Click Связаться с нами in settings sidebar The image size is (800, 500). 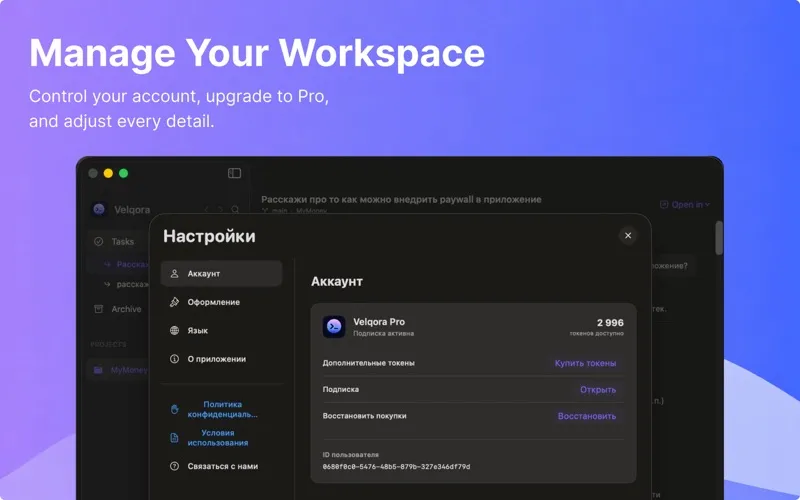(222, 466)
